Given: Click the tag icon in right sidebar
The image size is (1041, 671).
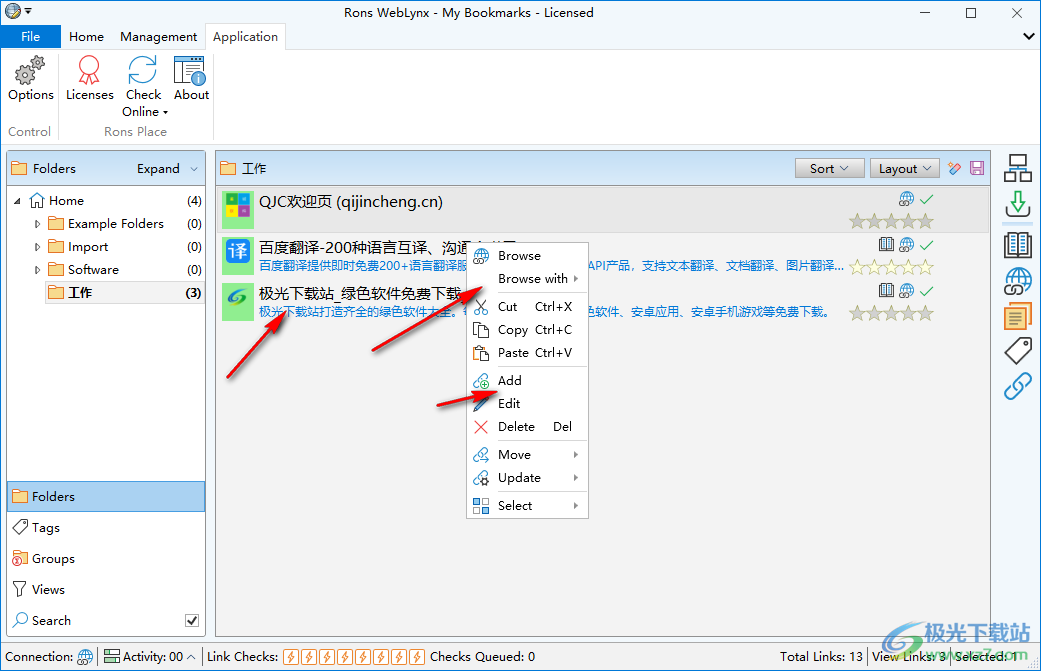Looking at the screenshot, I should (x=1018, y=350).
